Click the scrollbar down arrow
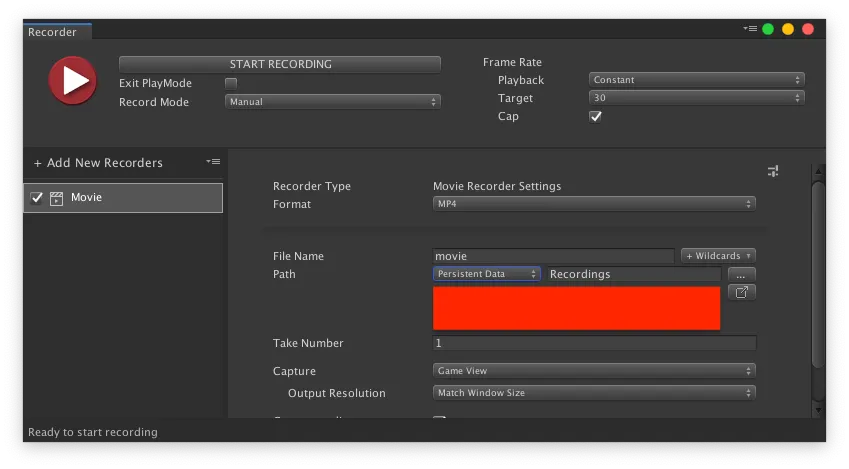This screenshot has width=849, height=469. point(818,410)
